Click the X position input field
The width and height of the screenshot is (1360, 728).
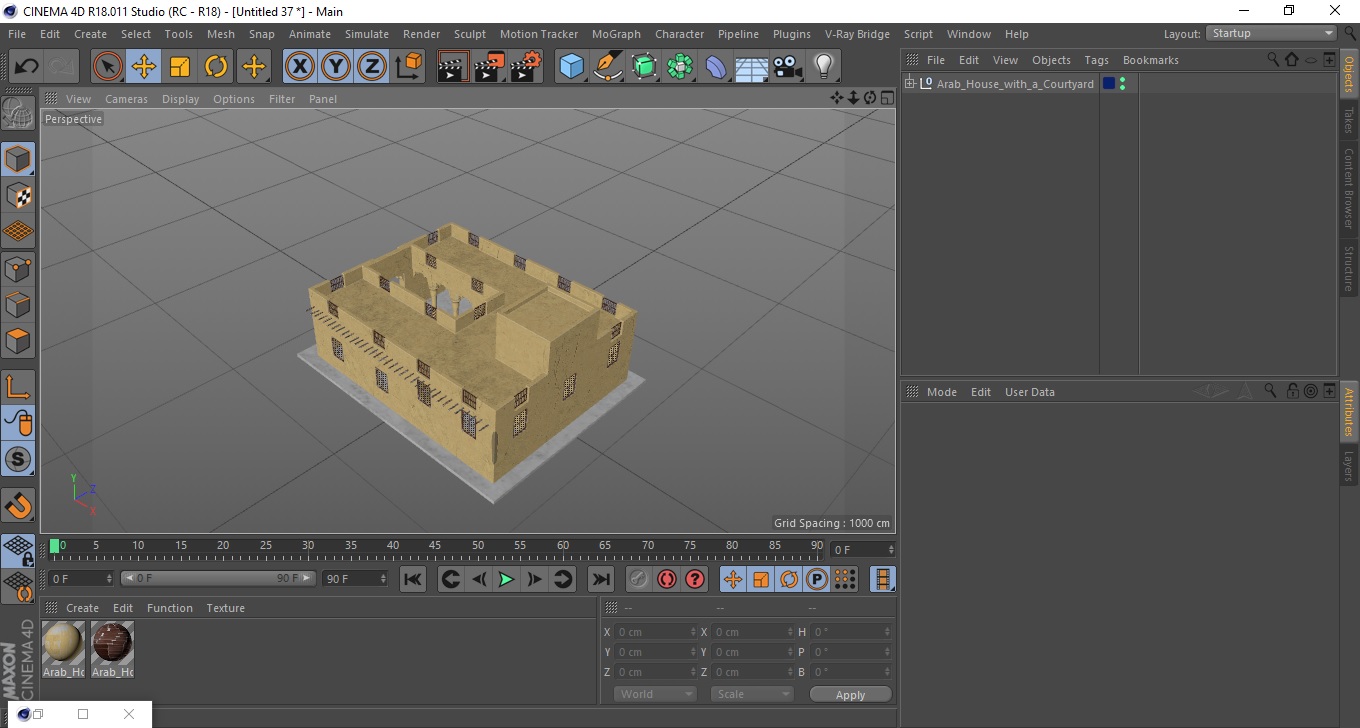(656, 632)
